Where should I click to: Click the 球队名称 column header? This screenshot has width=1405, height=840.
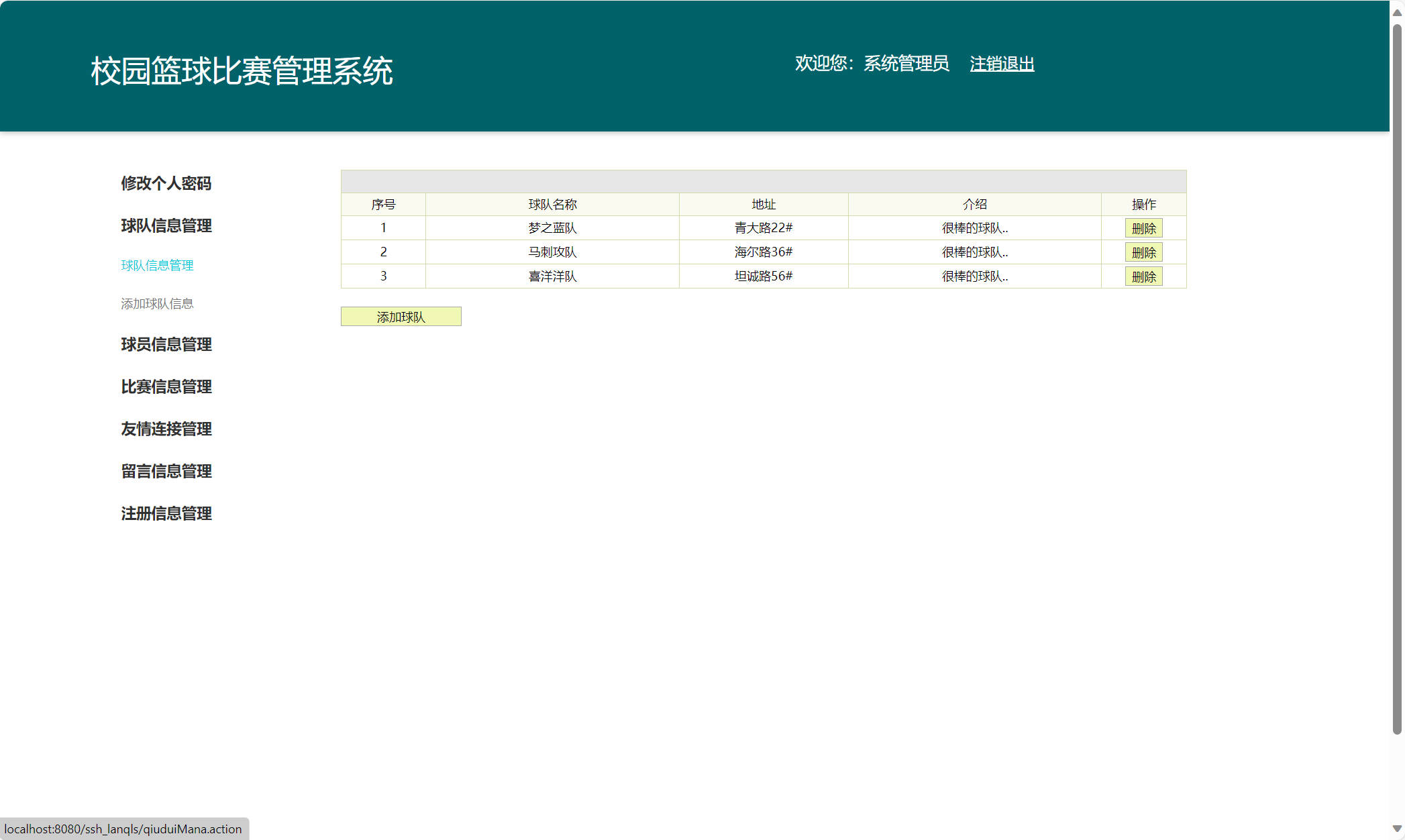[x=552, y=204]
